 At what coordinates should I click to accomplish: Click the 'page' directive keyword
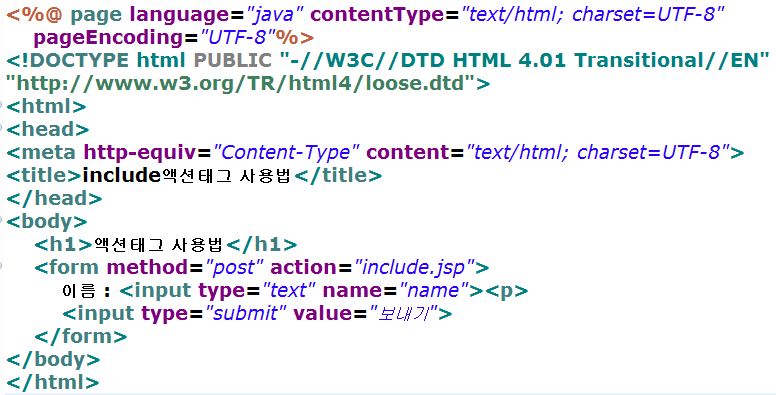pos(96,15)
